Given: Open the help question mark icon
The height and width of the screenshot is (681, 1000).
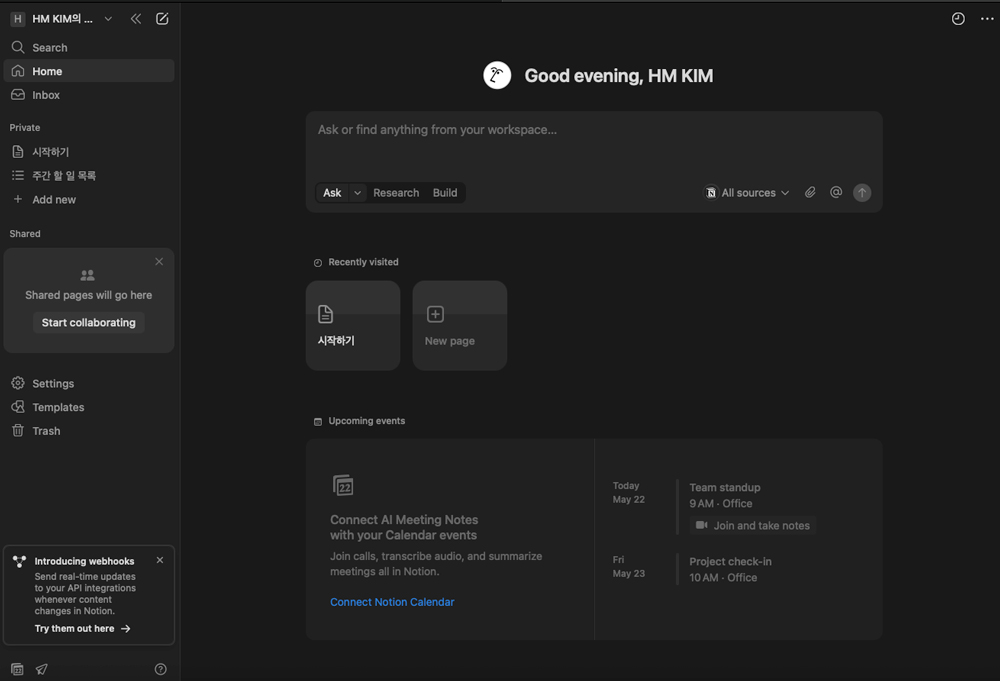Looking at the screenshot, I should (161, 669).
